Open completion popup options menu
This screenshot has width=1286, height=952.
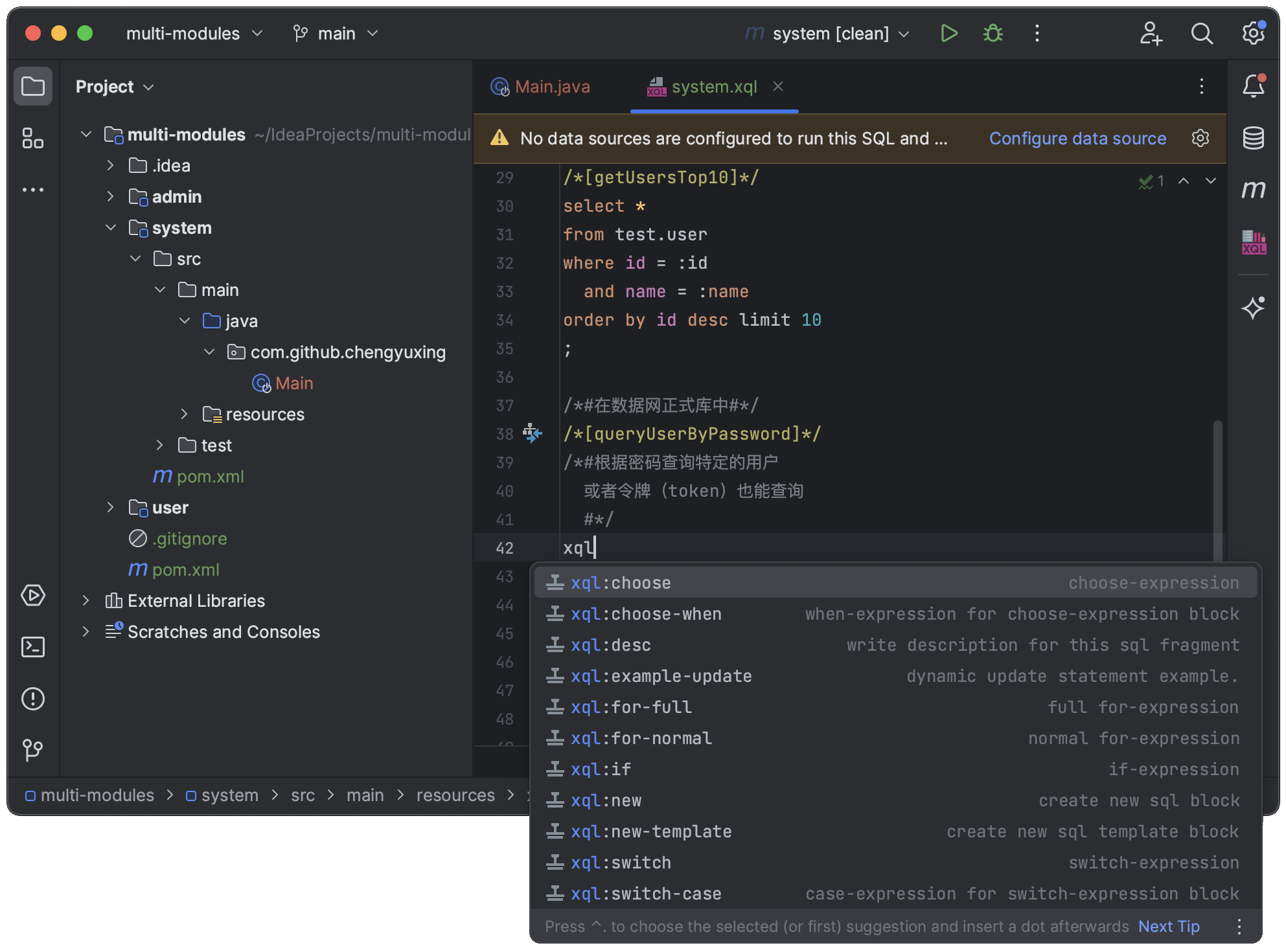pyautogui.click(x=1239, y=927)
